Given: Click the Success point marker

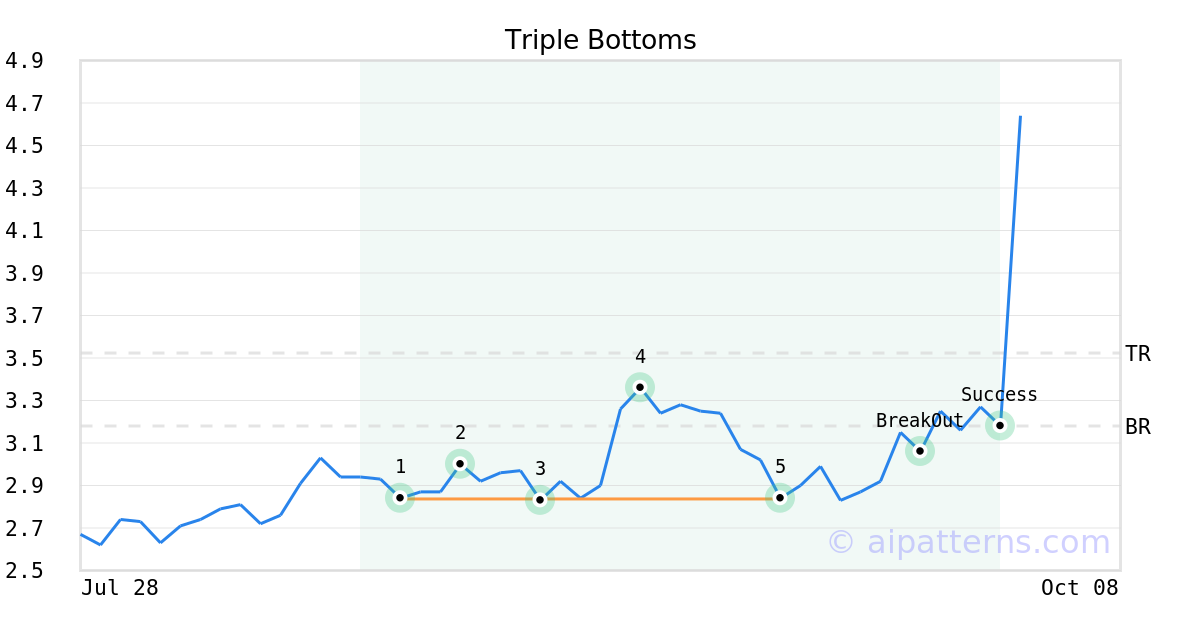Looking at the screenshot, I should pyautogui.click(x=999, y=425).
